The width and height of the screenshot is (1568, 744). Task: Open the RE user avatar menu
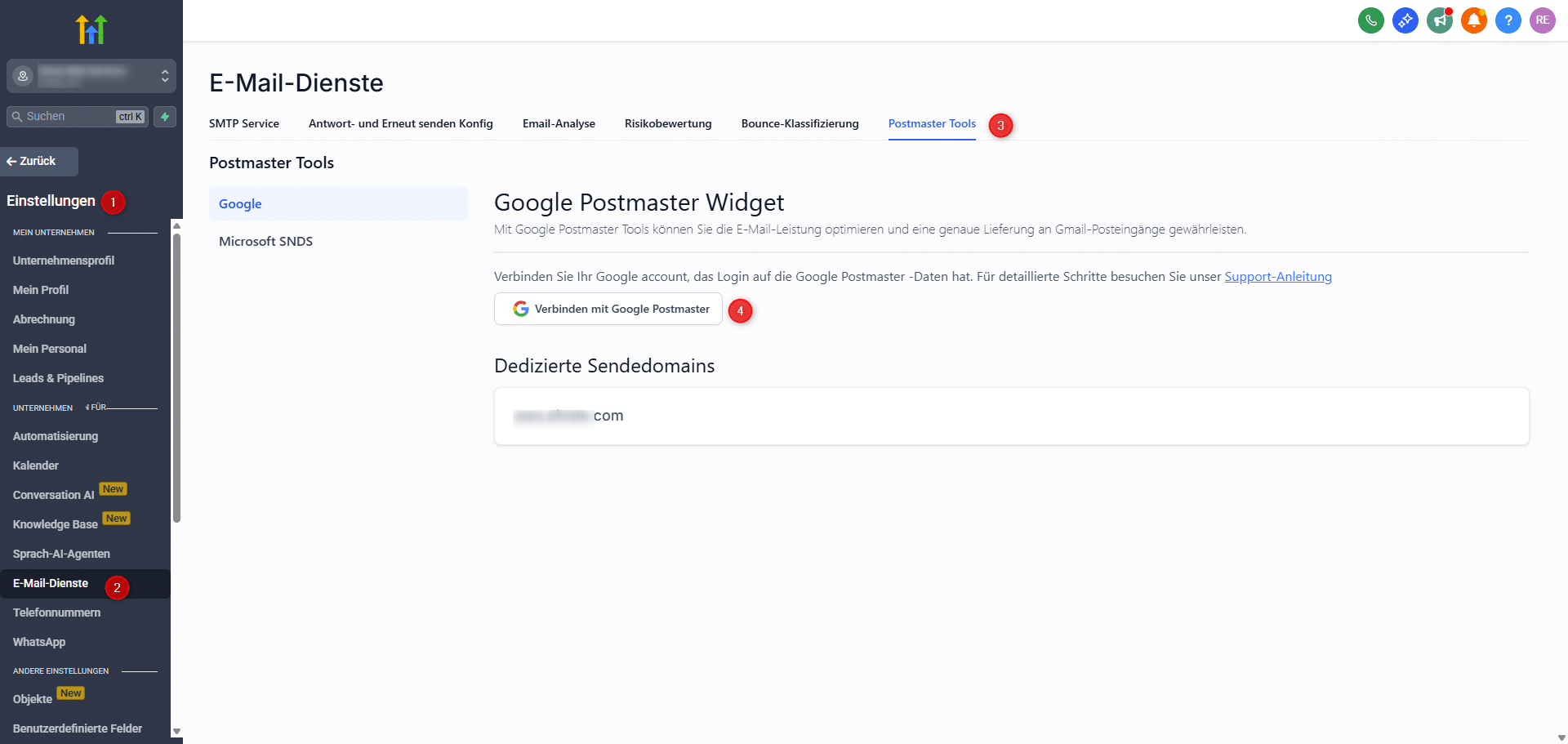pyautogui.click(x=1542, y=20)
